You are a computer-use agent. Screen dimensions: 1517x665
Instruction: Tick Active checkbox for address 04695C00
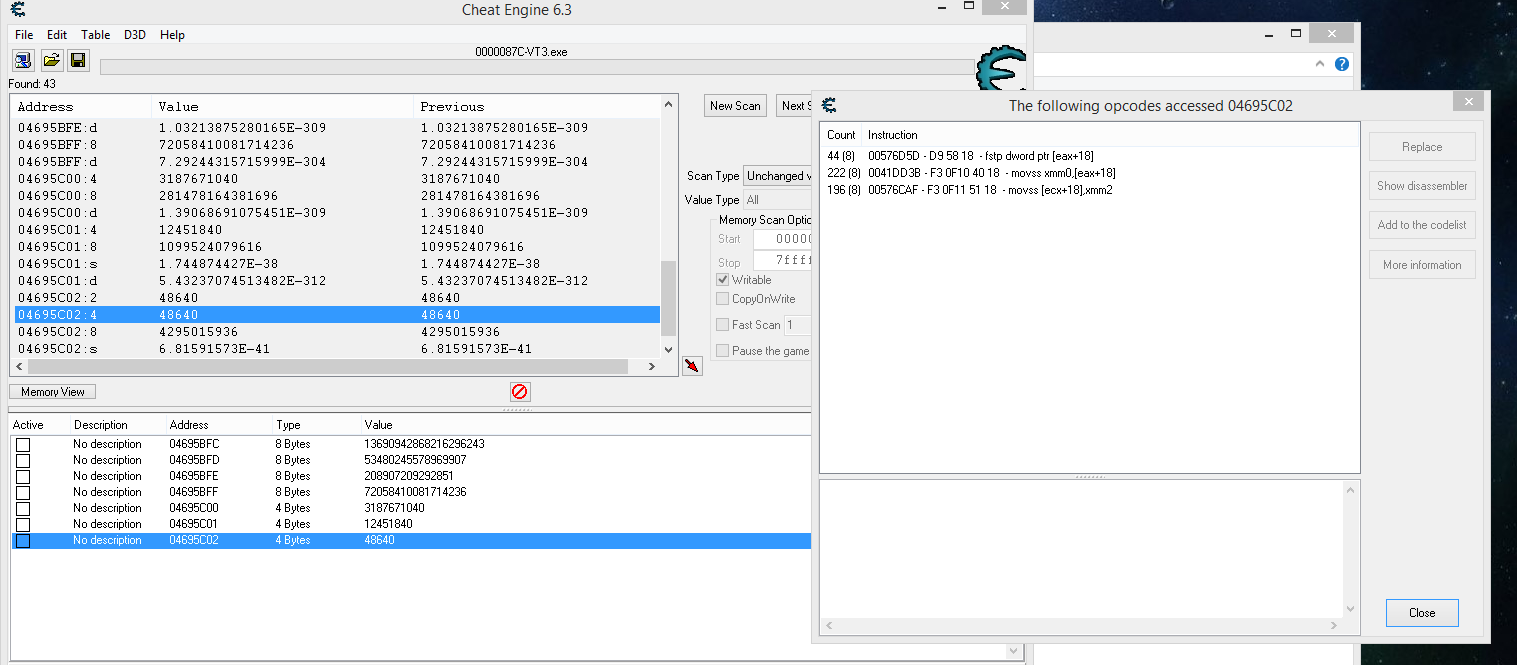pyautogui.click(x=23, y=508)
